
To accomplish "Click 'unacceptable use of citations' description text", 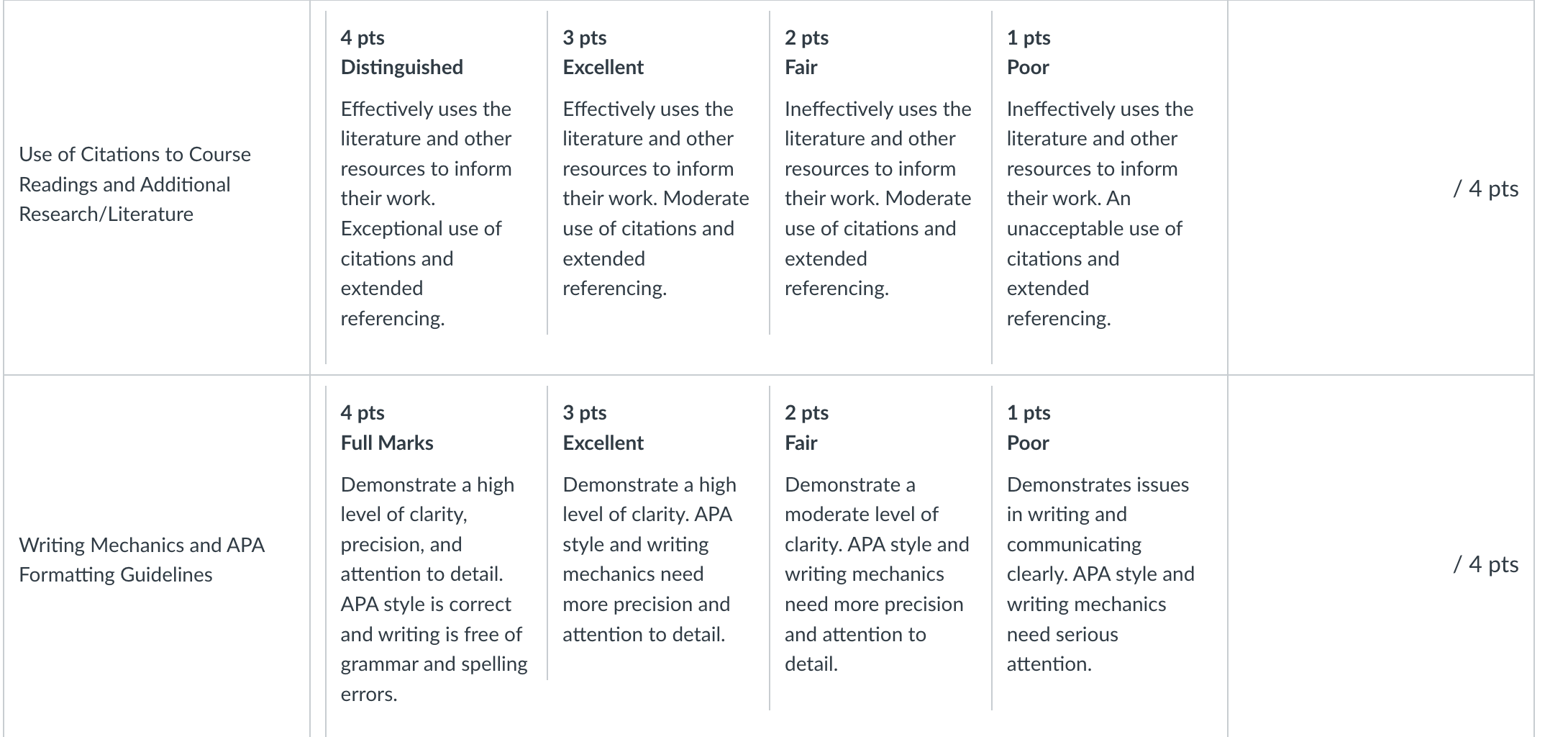I will click(1094, 243).
